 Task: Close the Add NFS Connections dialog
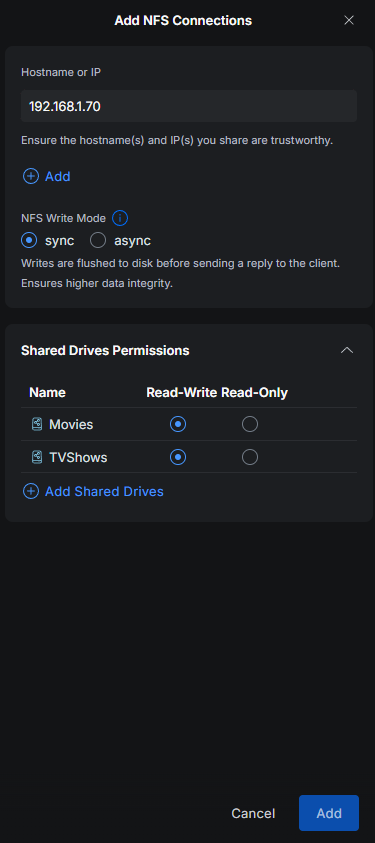point(349,20)
